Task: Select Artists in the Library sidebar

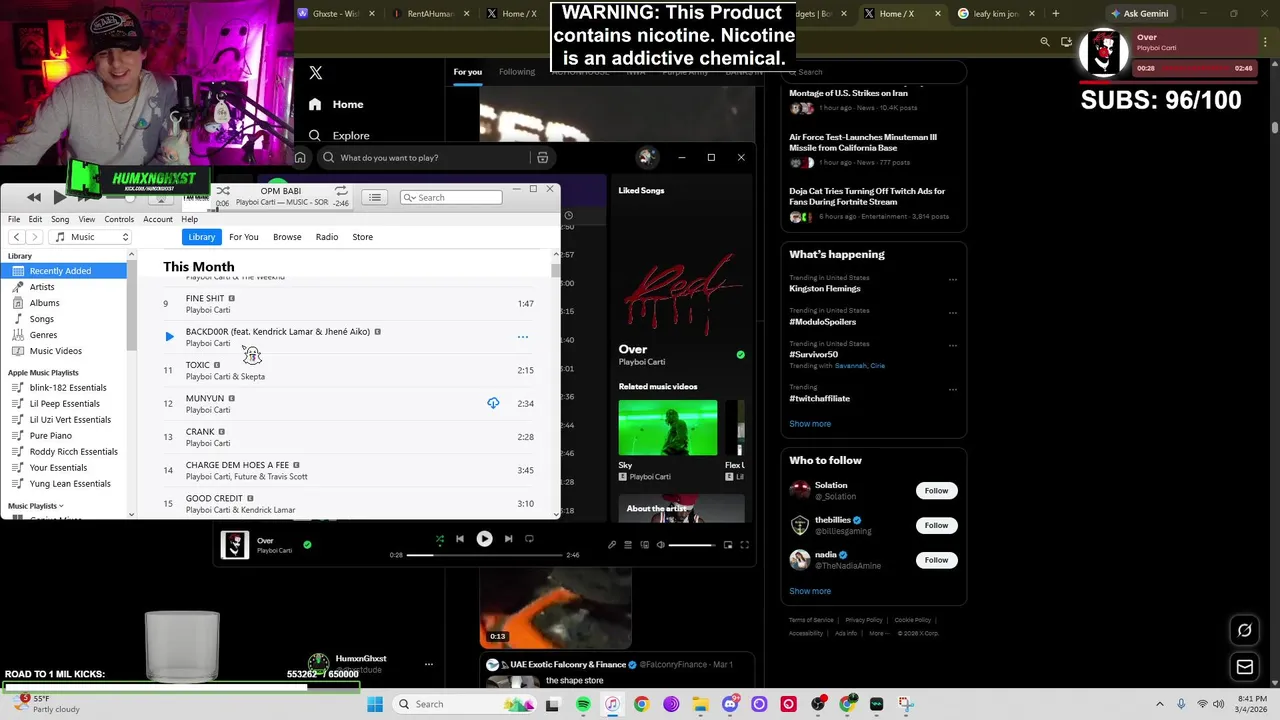Action: (x=42, y=287)
